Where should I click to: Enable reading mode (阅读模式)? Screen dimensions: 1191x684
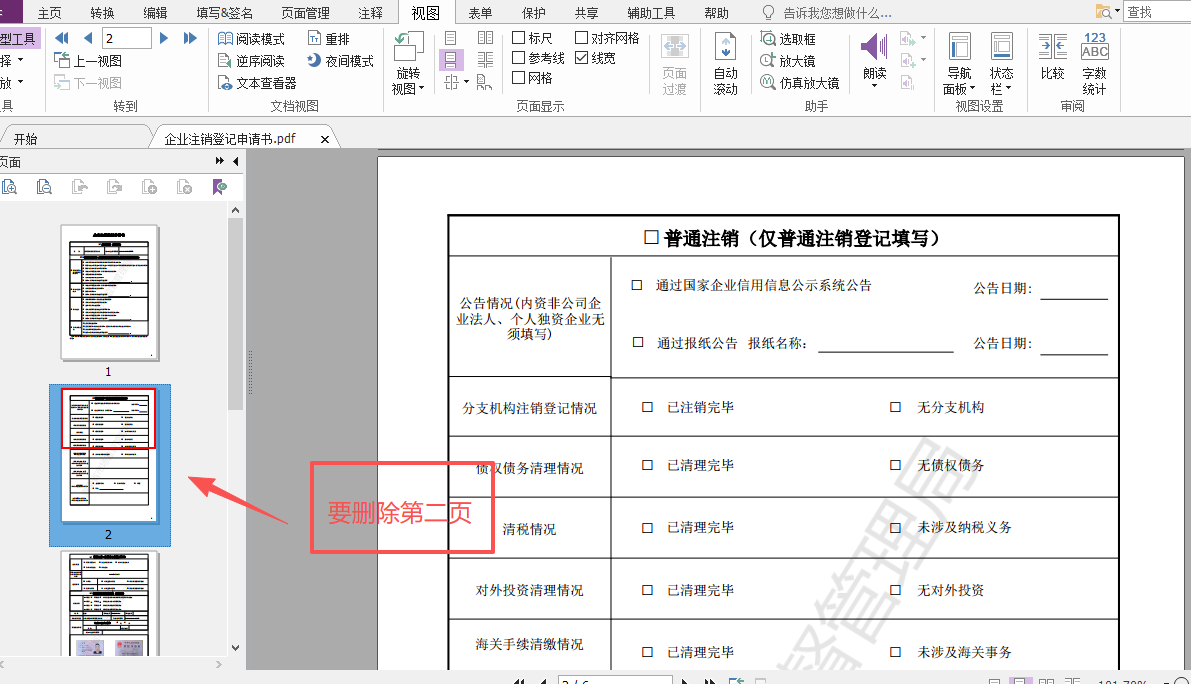point(251,39)
